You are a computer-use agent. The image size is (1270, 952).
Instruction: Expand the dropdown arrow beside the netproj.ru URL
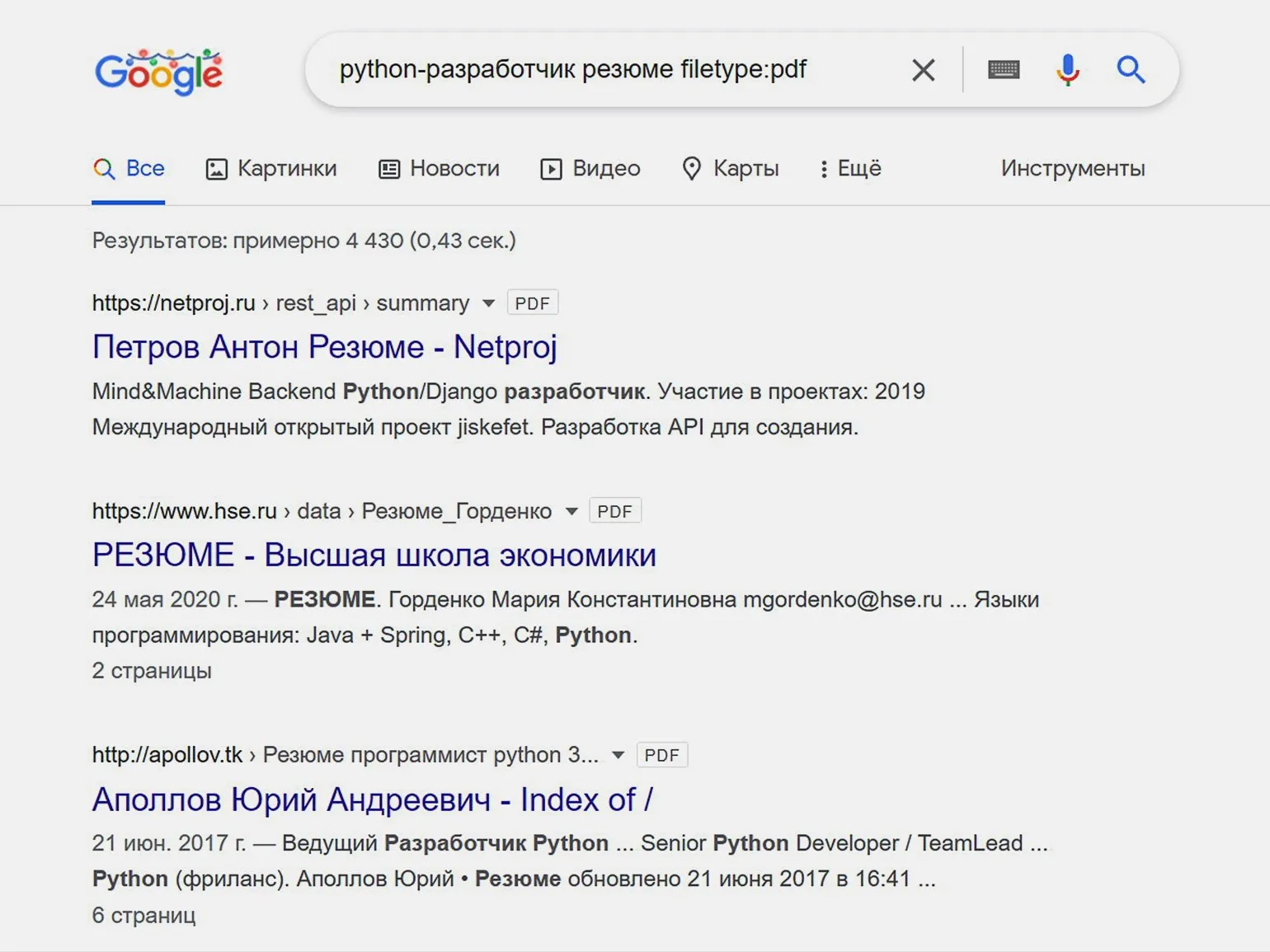click(x=488, y=303)
